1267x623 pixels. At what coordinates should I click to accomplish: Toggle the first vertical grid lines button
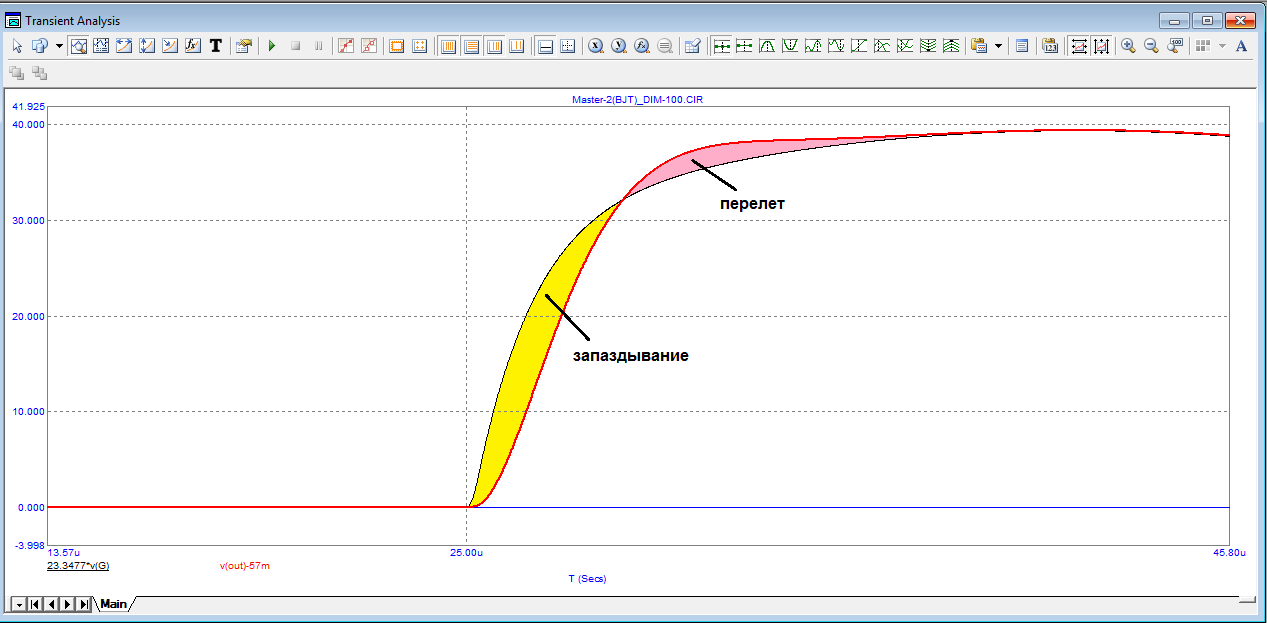(x=448, y=46)
